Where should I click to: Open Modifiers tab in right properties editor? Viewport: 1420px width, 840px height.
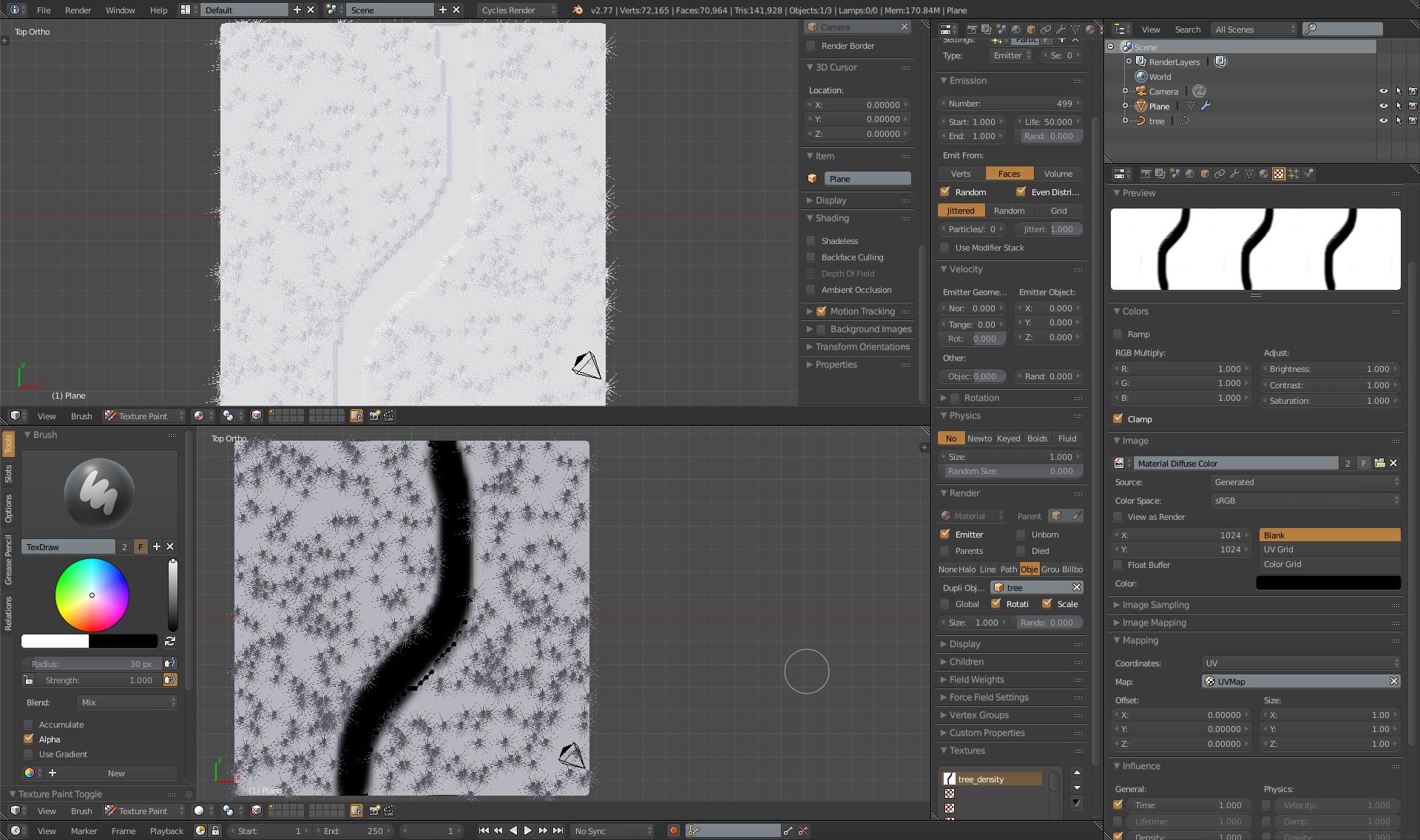coord(1234,174)
